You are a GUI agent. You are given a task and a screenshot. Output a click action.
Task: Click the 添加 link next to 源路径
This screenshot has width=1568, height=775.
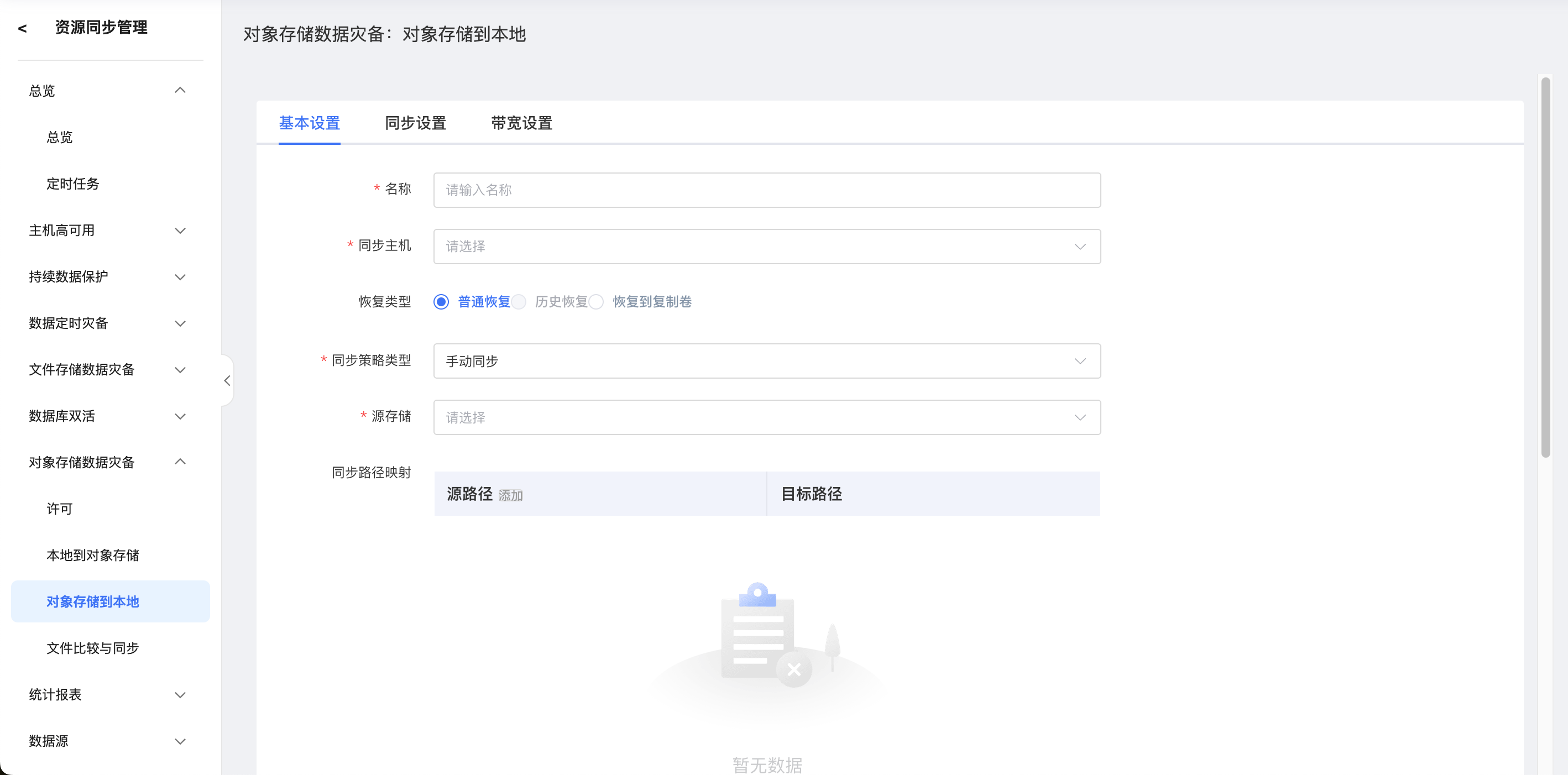click(511, 495)
